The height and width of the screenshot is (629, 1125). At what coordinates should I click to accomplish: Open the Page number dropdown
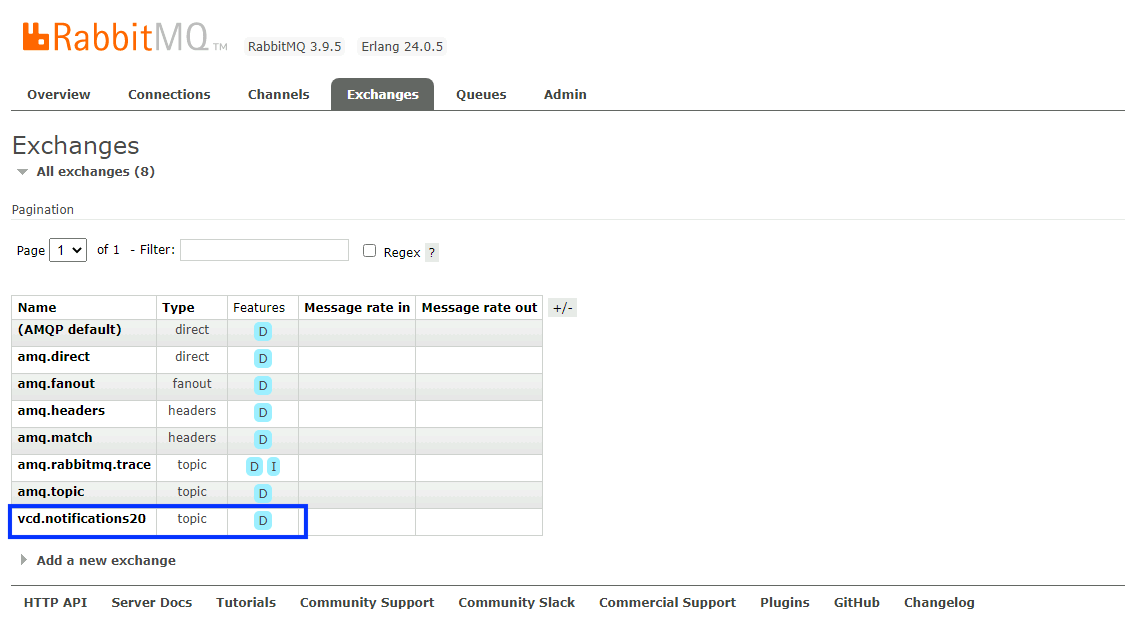pyautogui.click(x=68, y=250)
